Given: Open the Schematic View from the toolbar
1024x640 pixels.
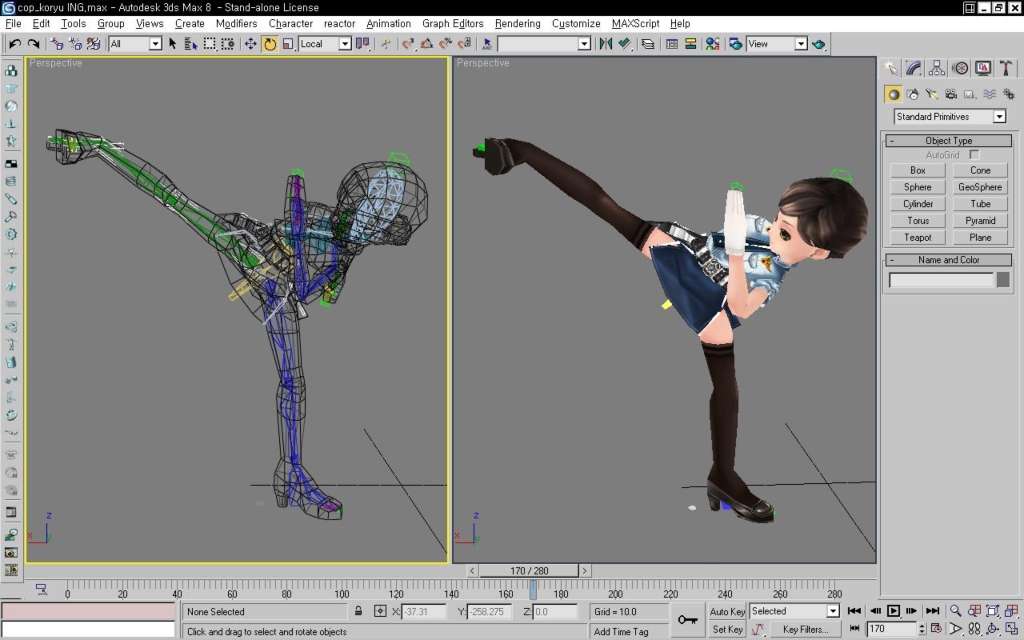Looking at the screenshot, I should tap(690, 44).
